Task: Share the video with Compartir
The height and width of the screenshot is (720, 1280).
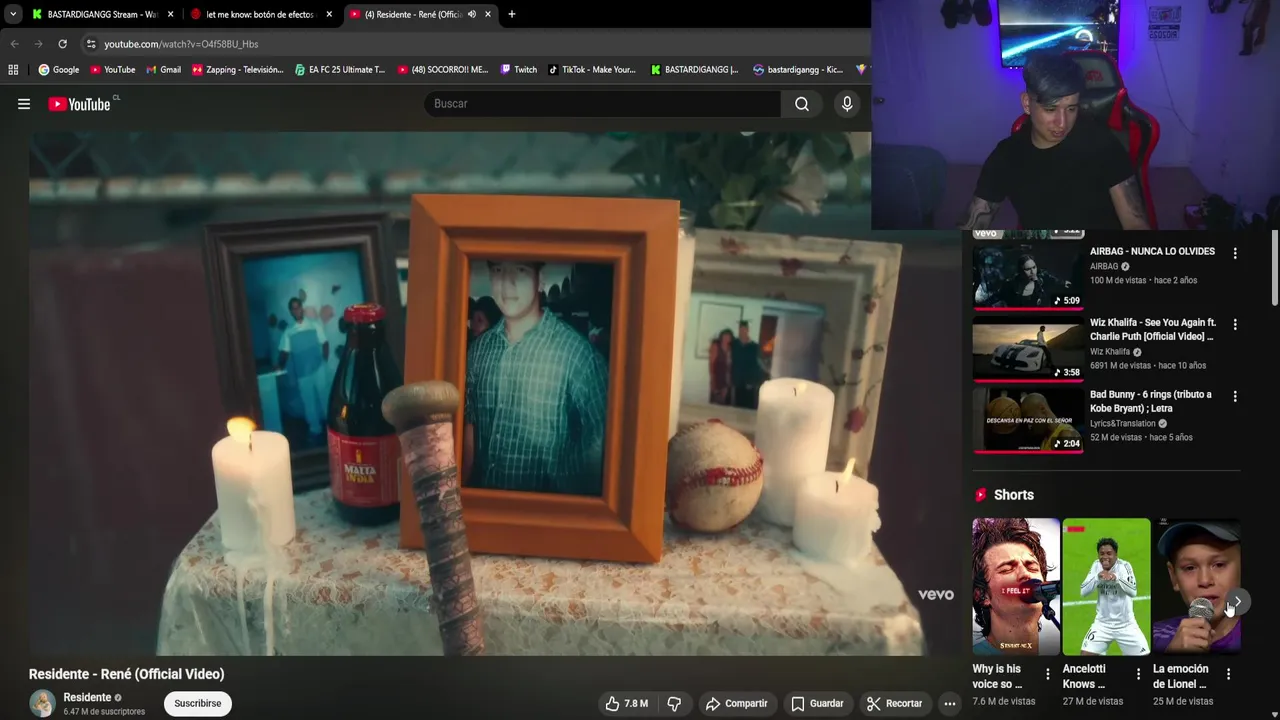Action: coord(736,703)
